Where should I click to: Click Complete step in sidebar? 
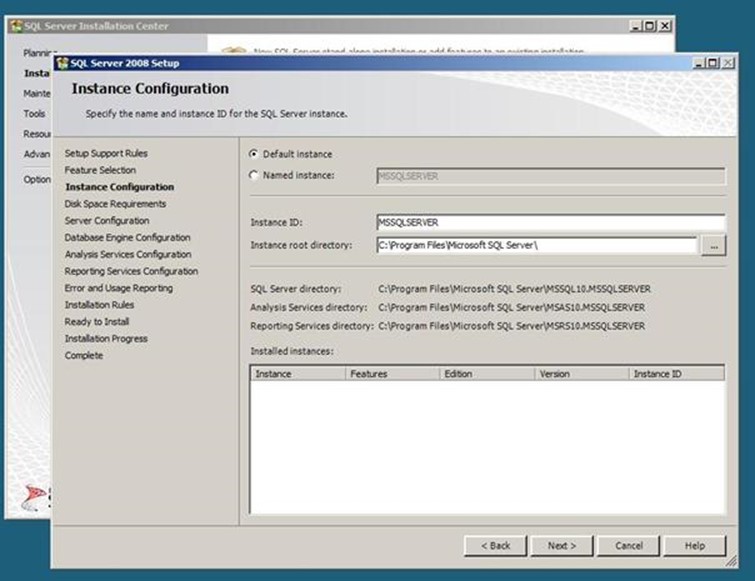(x=84, y=355)
